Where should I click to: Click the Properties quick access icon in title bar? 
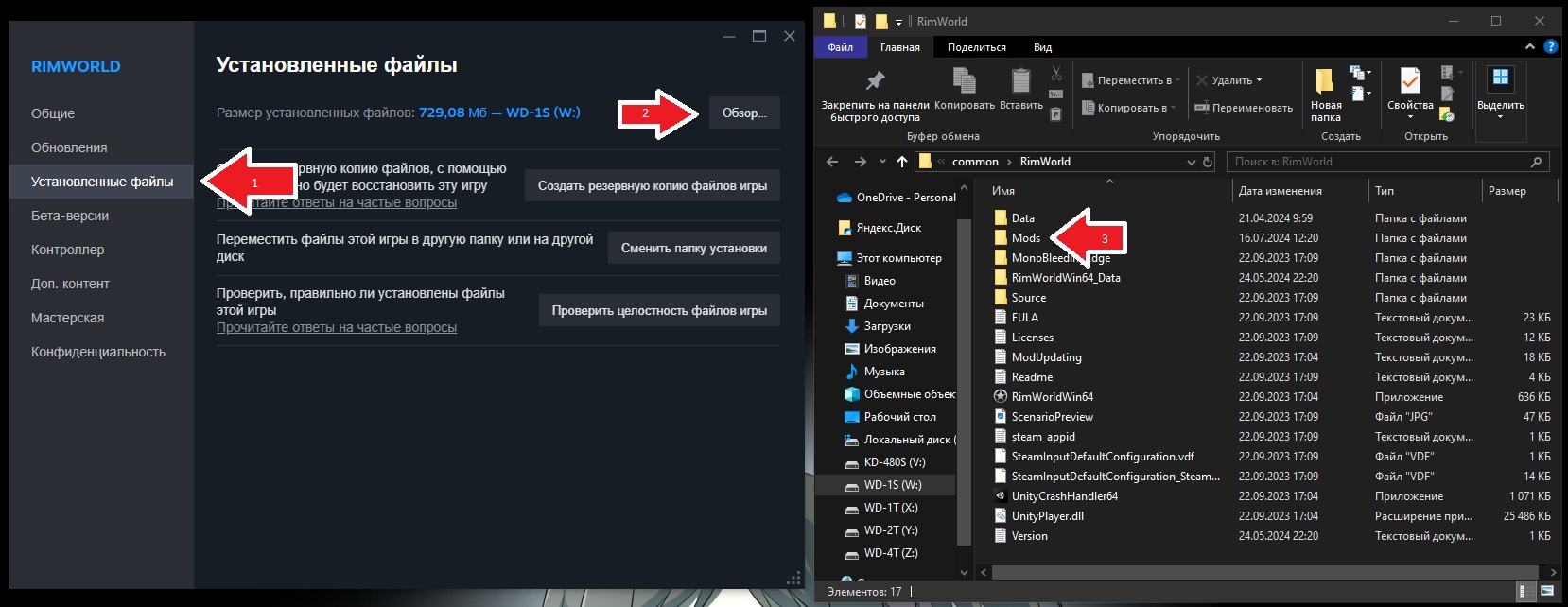click(x=860, y=21)
